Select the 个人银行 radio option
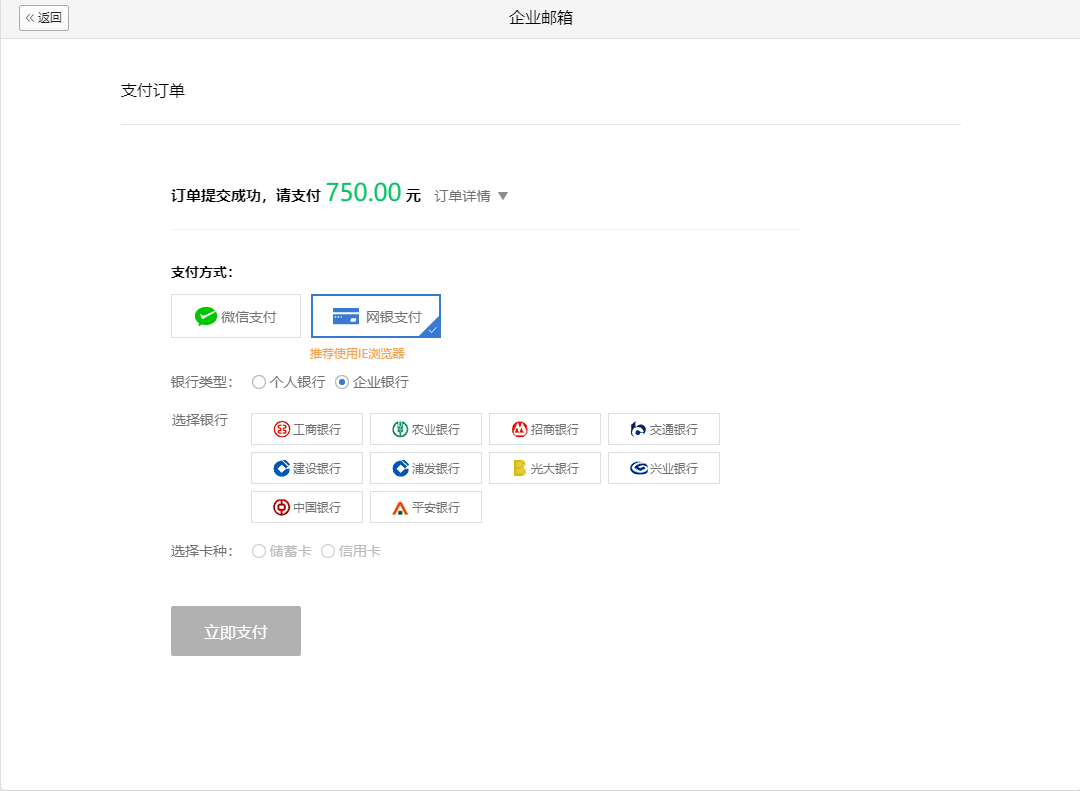This screenshot has height=791, width=1080. [x=259, y=381]
